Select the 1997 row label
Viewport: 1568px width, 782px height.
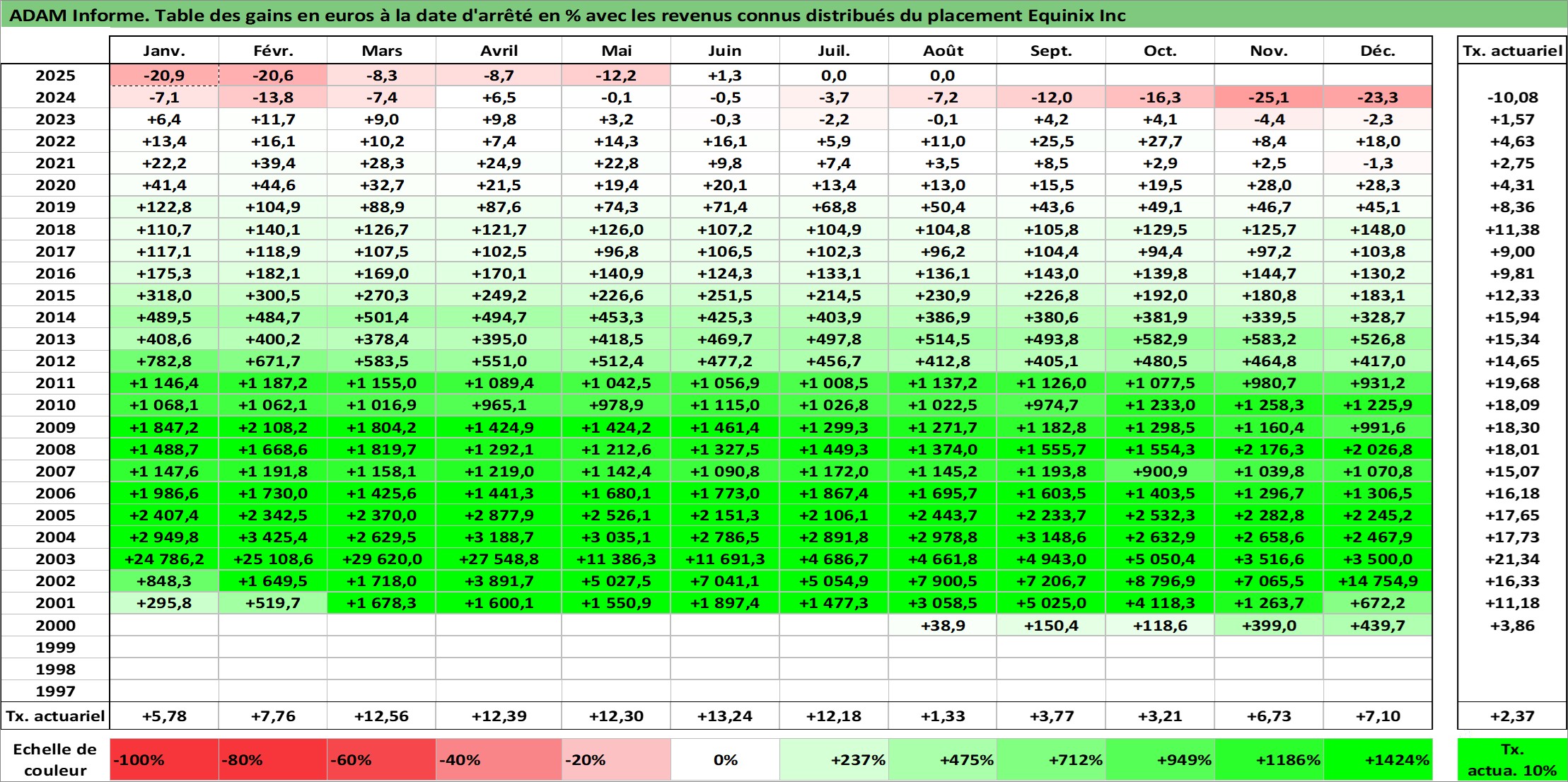coord(55,691)
